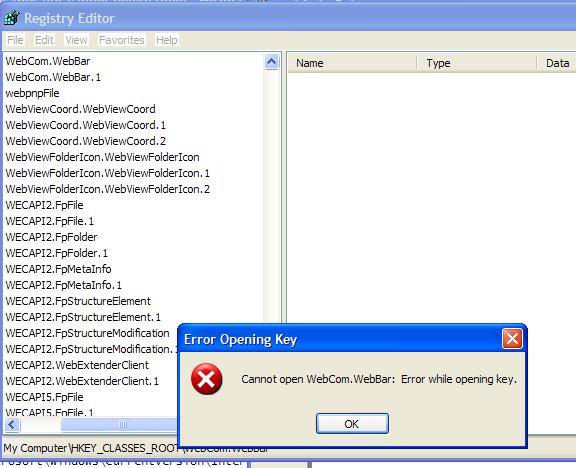
Task: Select the WebViewFolderIcon.WebViewFolderIcon.2 key
Action: pos(108,189)
